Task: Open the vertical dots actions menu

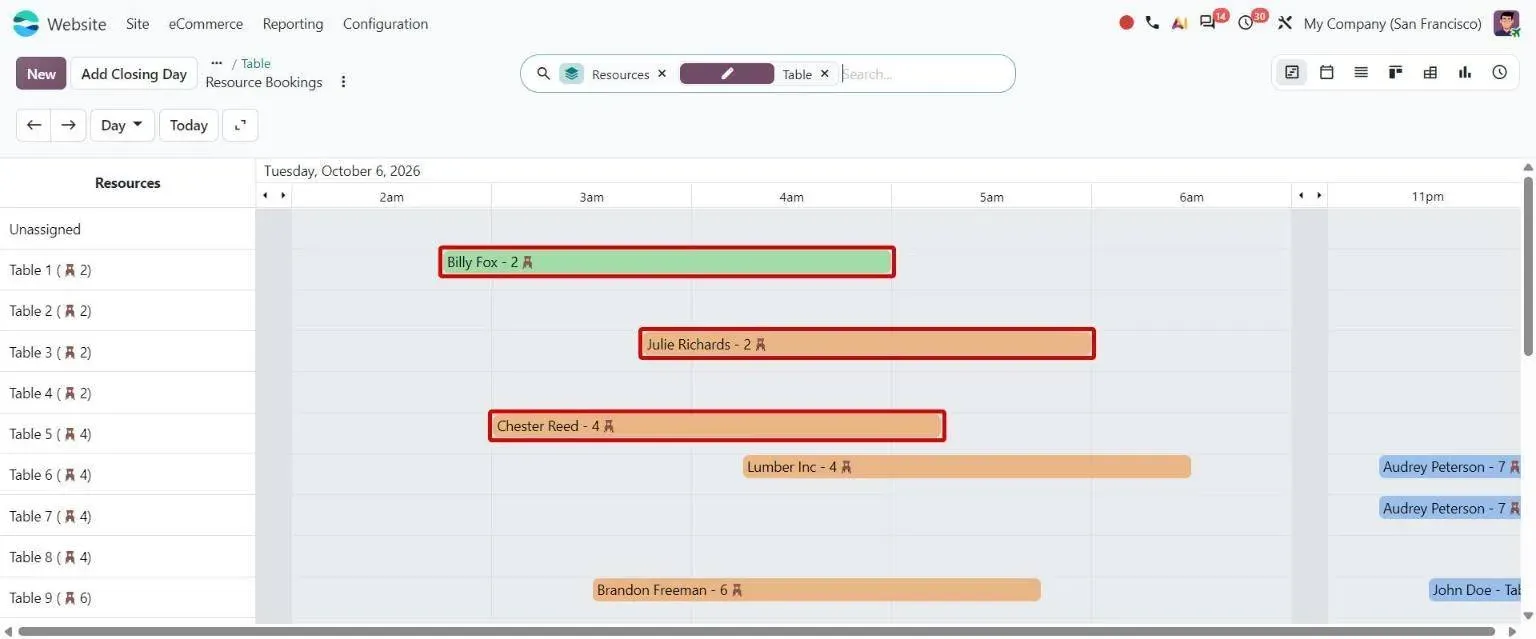Action: pyautogui.click(x=343, y=82)
